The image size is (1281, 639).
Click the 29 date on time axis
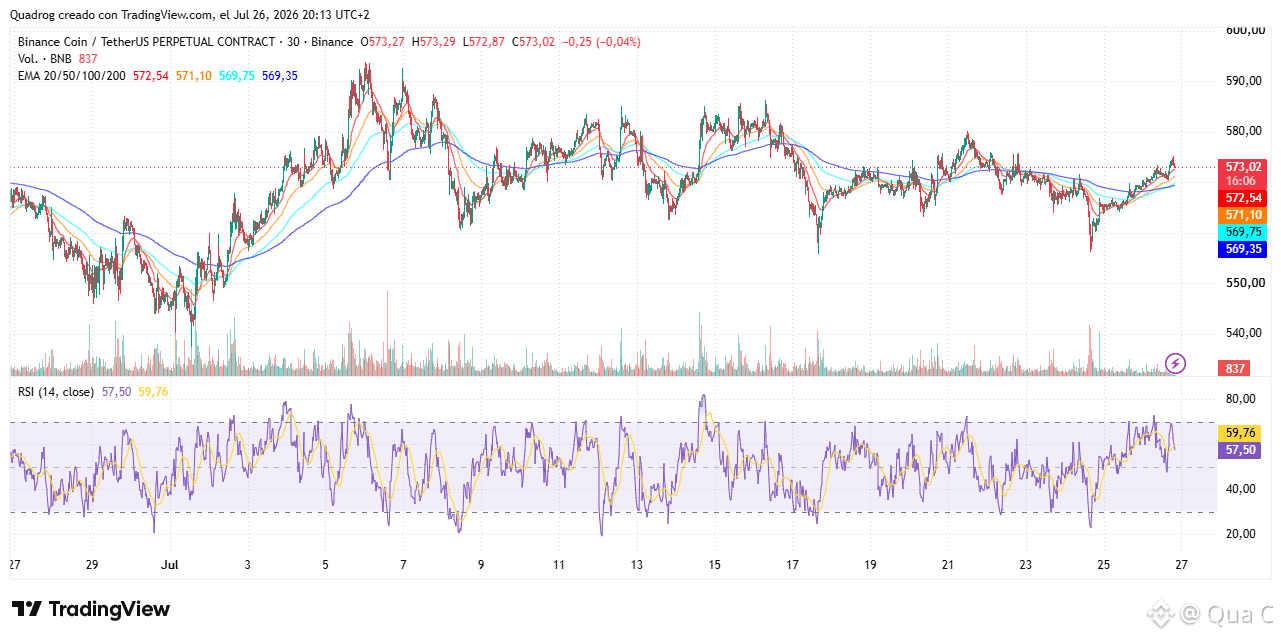coord(91,565)
